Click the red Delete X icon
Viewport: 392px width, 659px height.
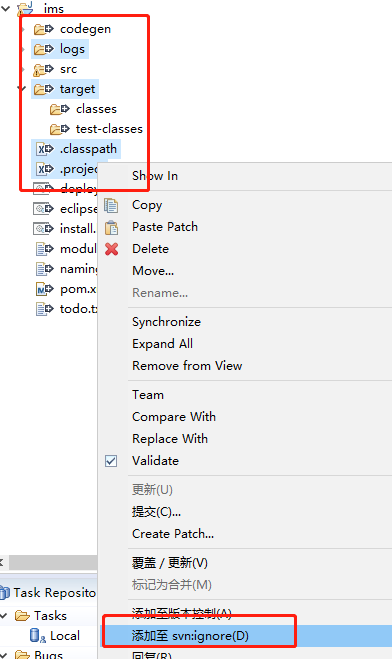pyautogui.click(x=111, y=249)
